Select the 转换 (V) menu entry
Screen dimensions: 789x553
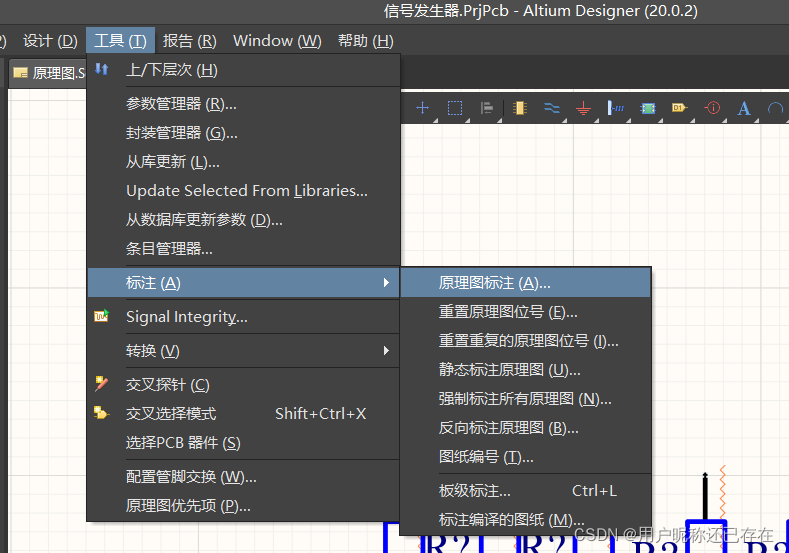tap(244, 350)
